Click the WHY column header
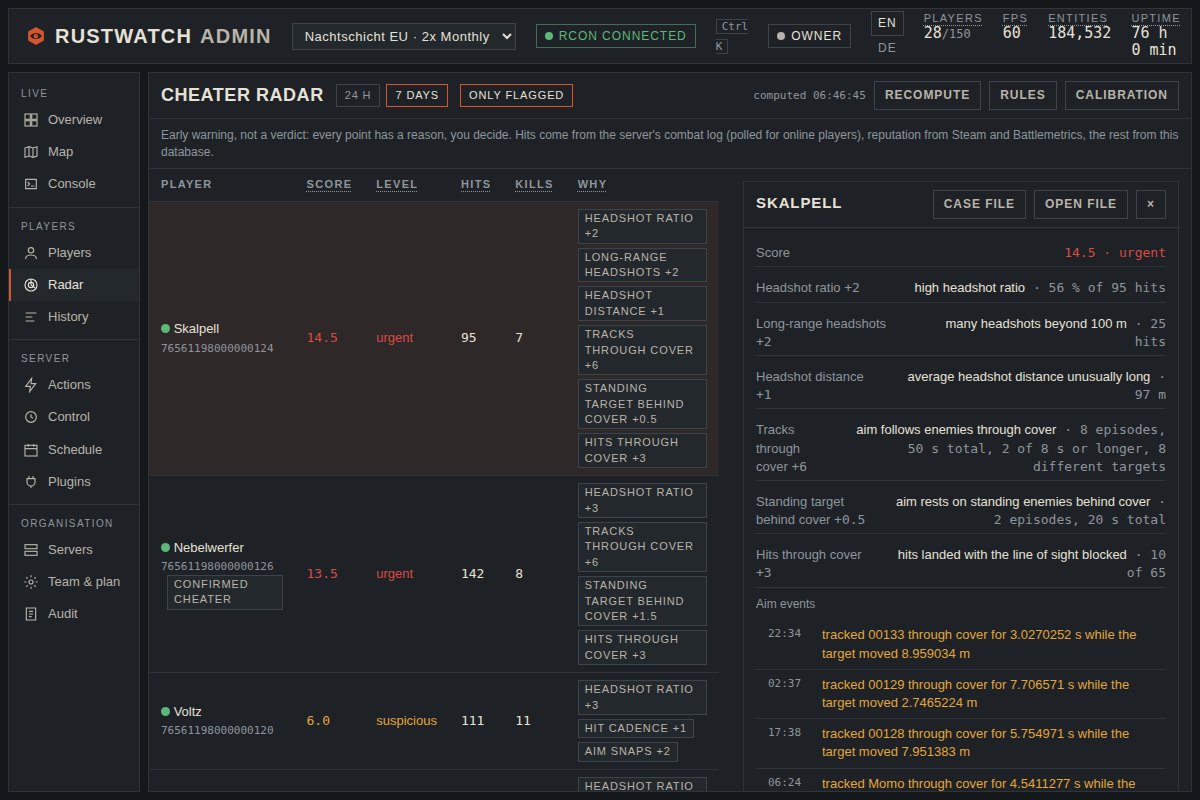Screen dimensions: 1200x800 tap(592, 185)
